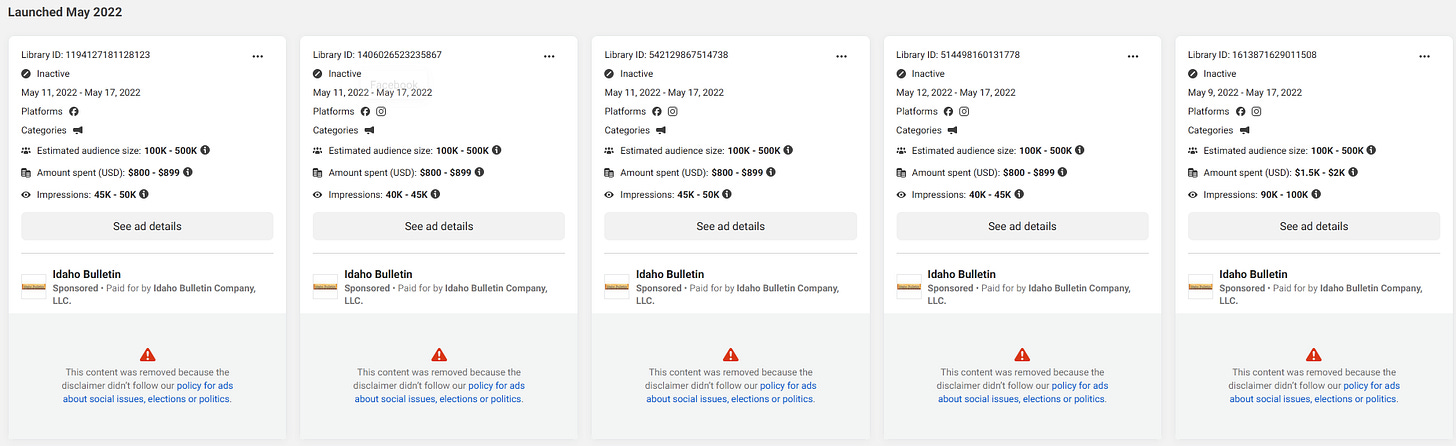Image resolution: width=1456 pixels, height=446 pixels.
Task: Click Facebook platform icon in ad 1613871629011508
Action: pyautogui.click(x=1240, y=111)
